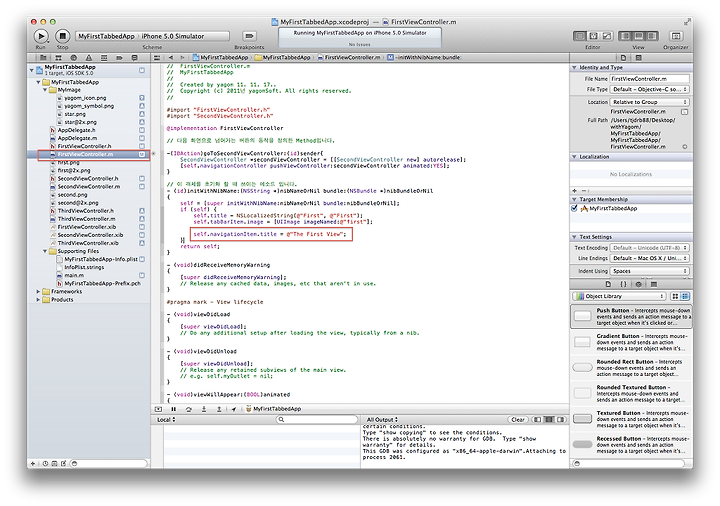
Task: Open the related files menu in jump bar
Action: (x=157, y=58)
